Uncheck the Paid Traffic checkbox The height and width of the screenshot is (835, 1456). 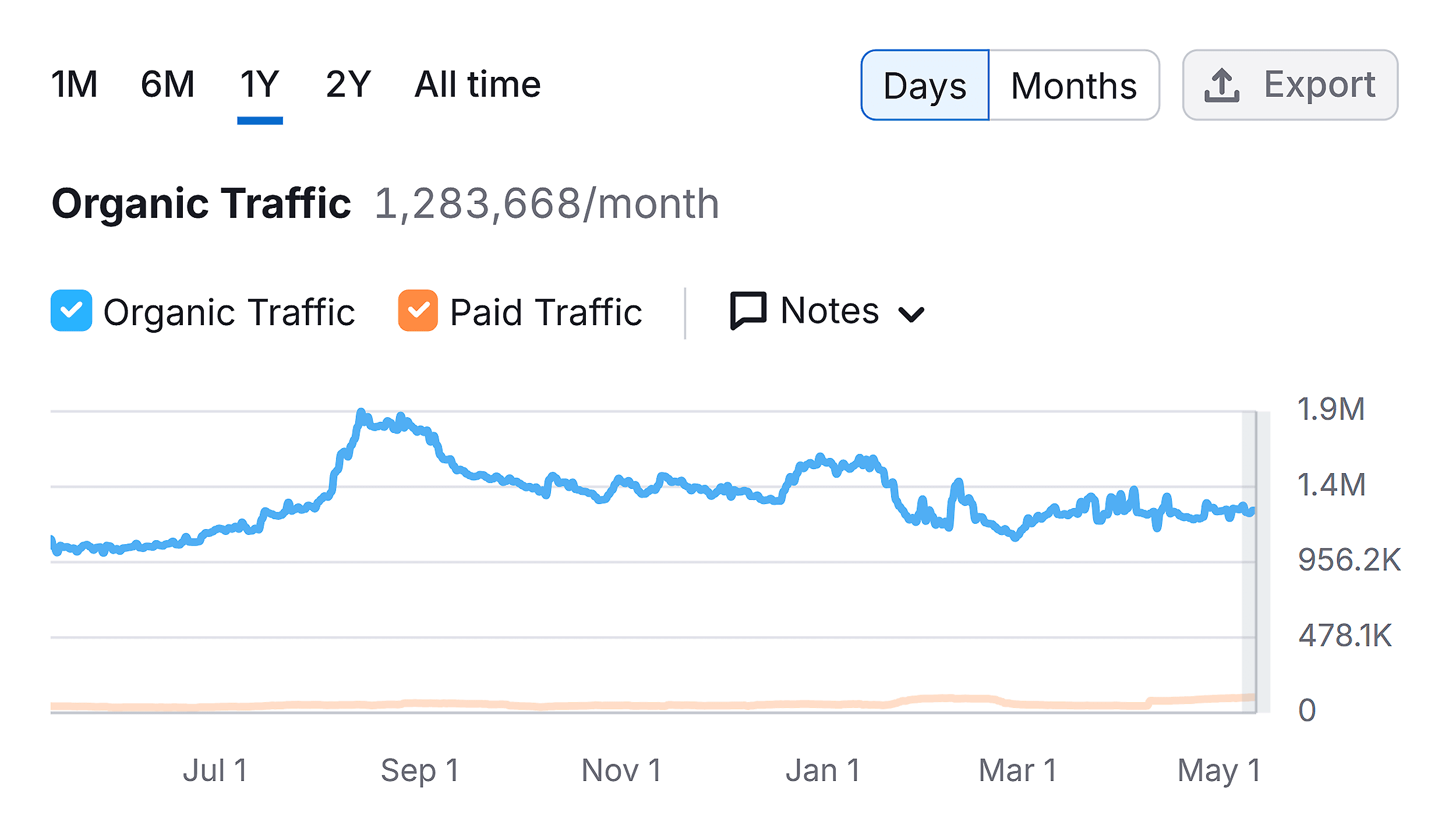(x=418, y=311)
